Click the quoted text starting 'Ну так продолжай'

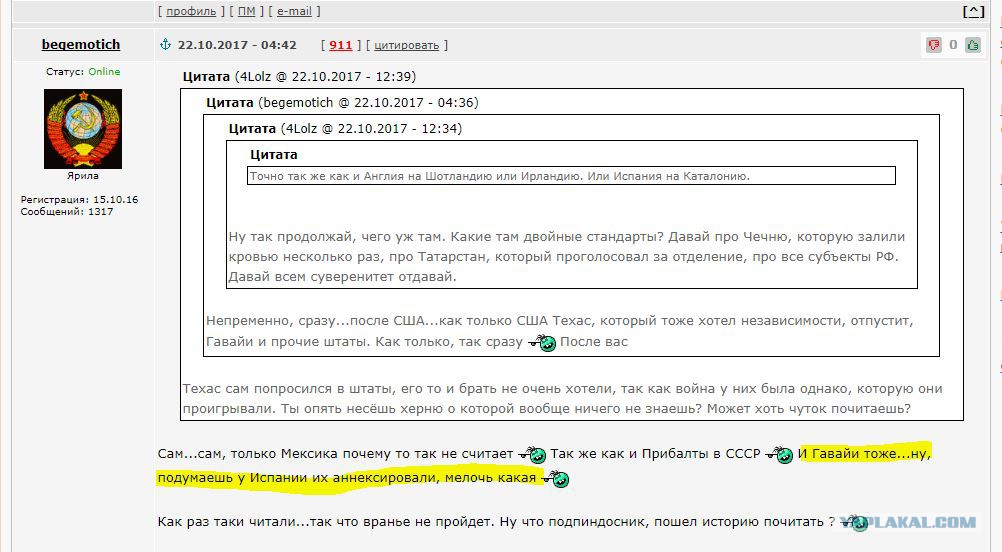[567, 257]
